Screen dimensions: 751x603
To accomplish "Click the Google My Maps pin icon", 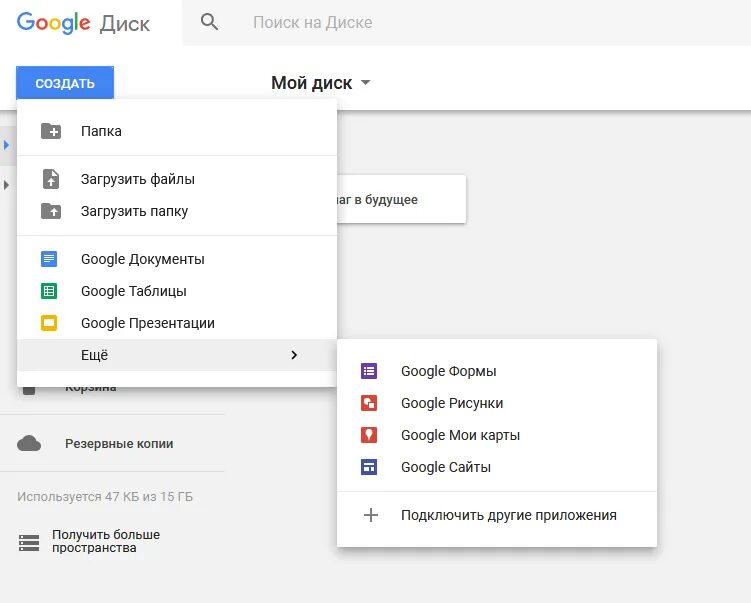I will pos(369,435).
